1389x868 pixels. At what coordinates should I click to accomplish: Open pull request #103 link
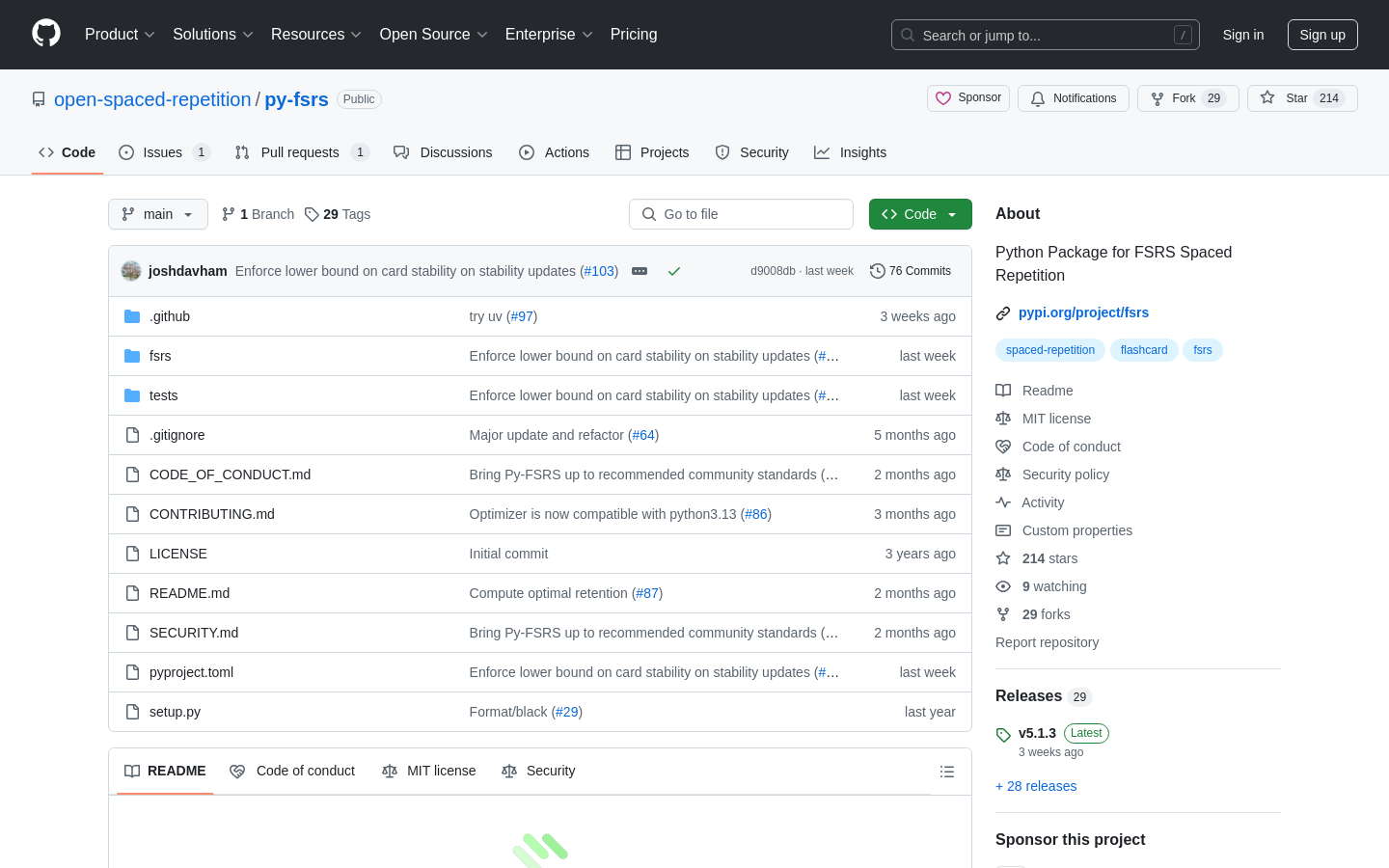point(598,271)
